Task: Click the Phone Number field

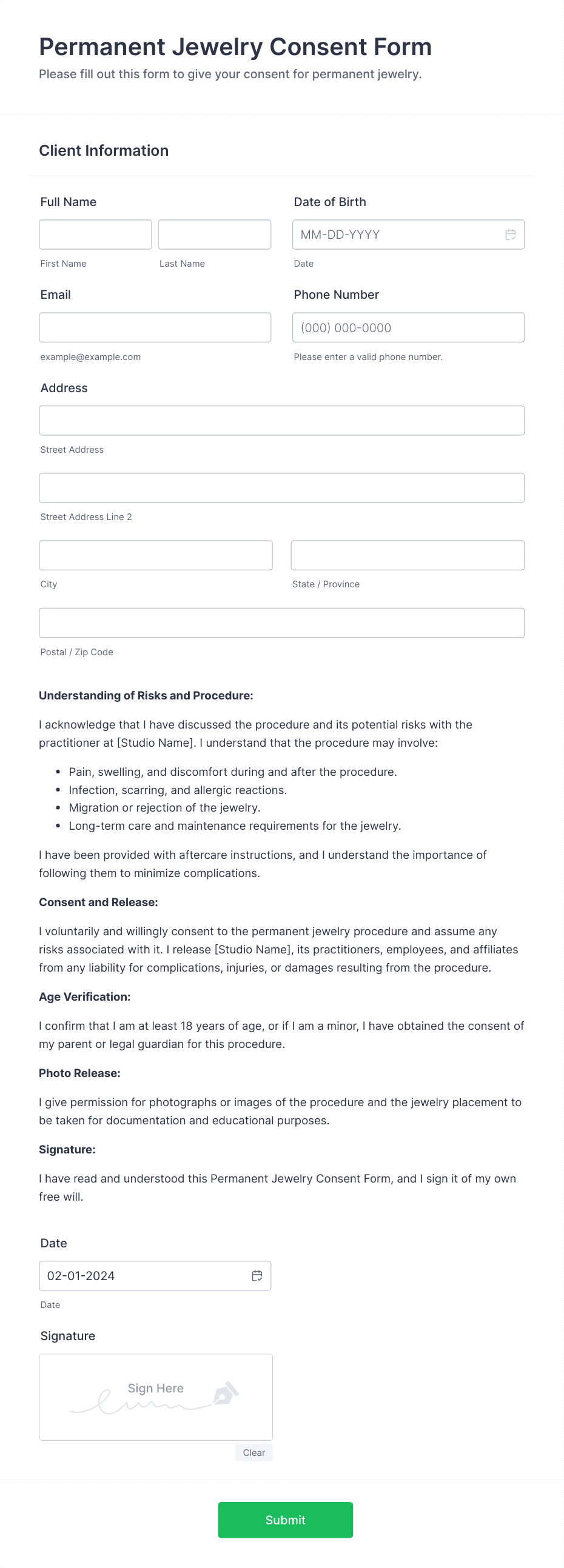Action: (x=408, y=327)
